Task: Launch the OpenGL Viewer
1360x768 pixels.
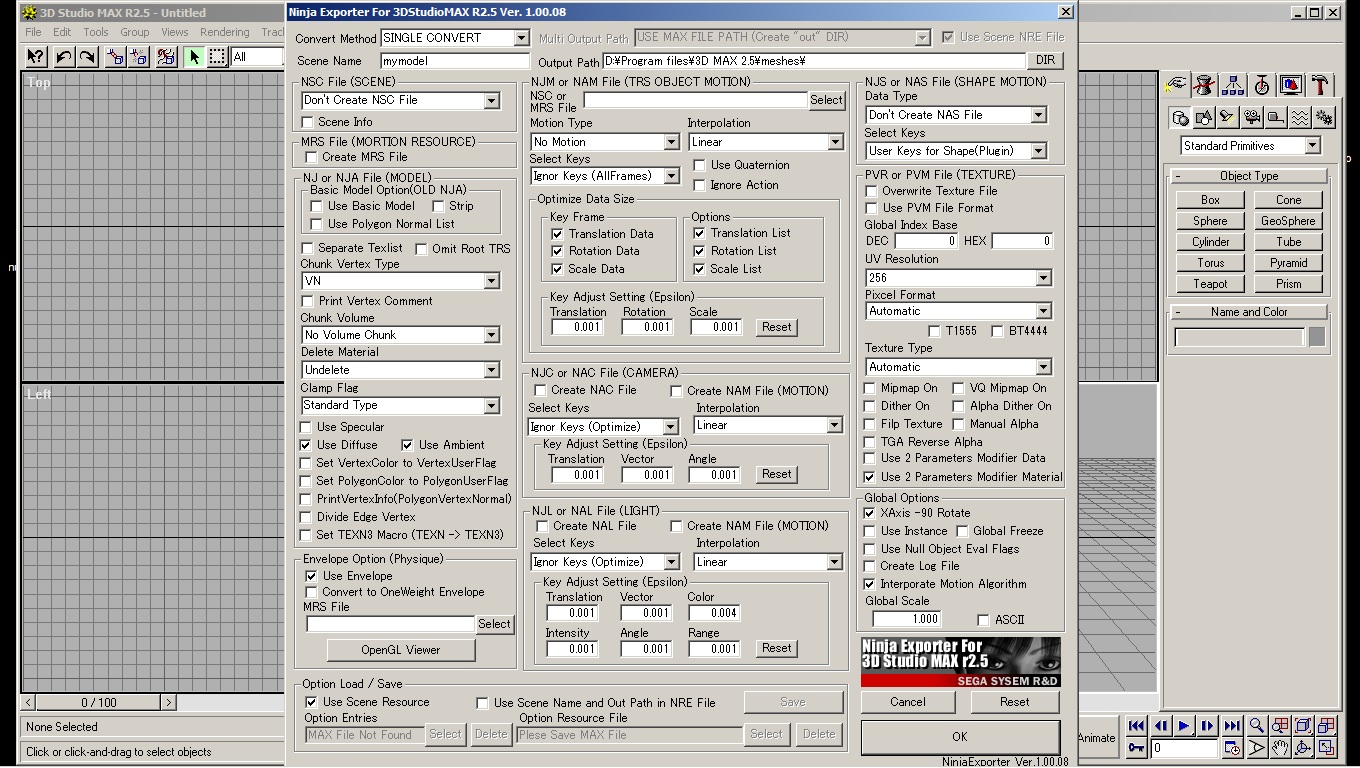Action: (x=400, y=650)
